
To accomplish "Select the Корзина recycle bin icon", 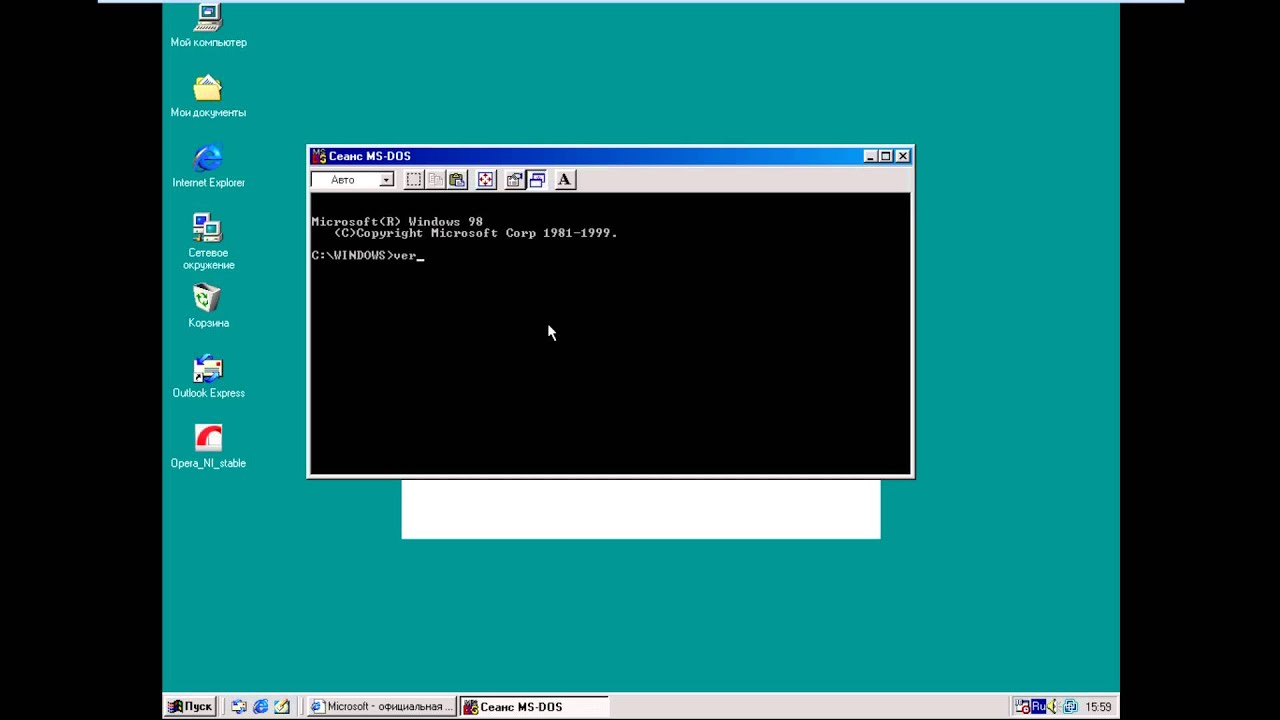I will tap(208, 306).
